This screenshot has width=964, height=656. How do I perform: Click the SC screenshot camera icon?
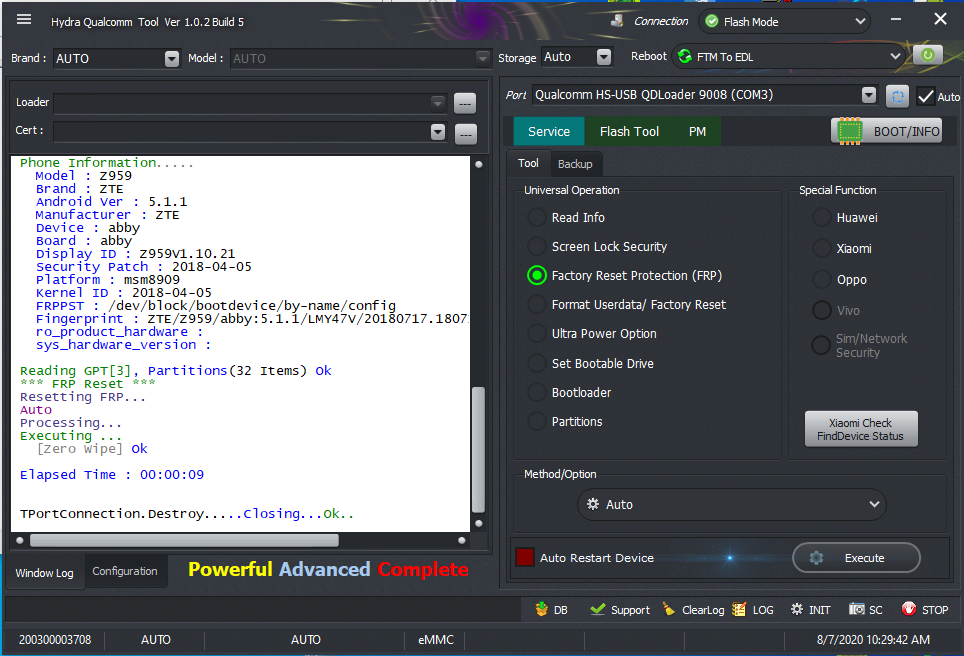coord(856,609)
